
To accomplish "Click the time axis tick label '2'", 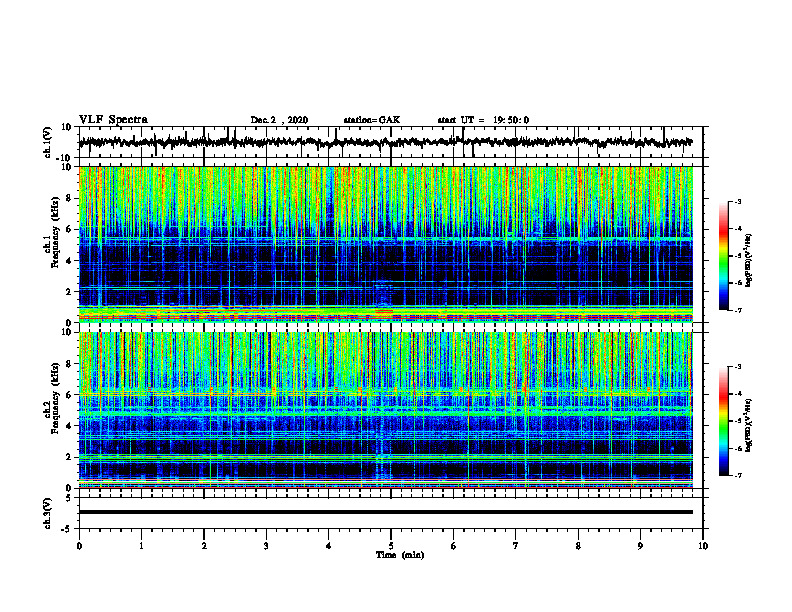I will pos(204,546).
